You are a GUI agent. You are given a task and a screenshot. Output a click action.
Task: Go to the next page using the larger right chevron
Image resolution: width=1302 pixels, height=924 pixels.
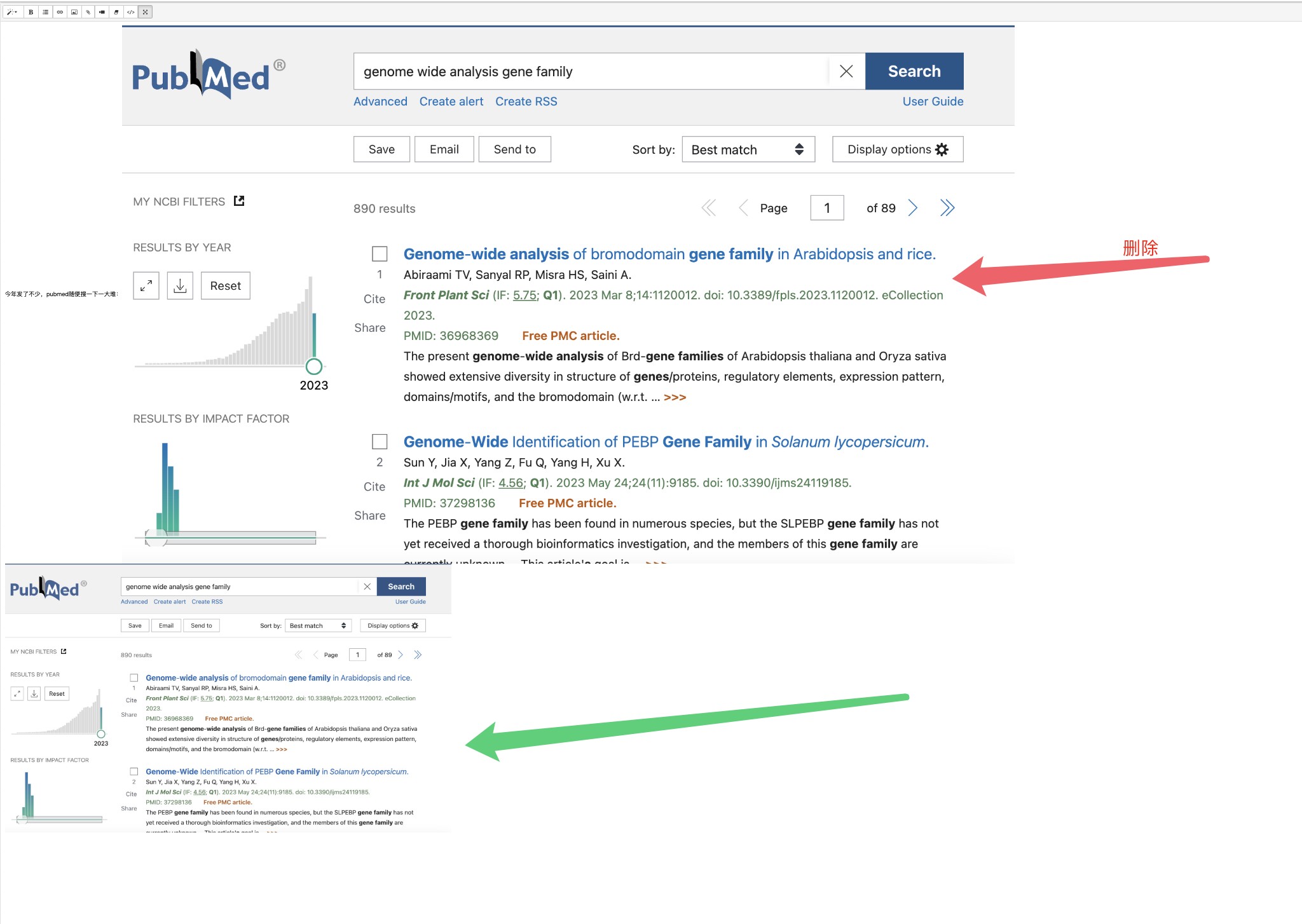coord(913,208)
